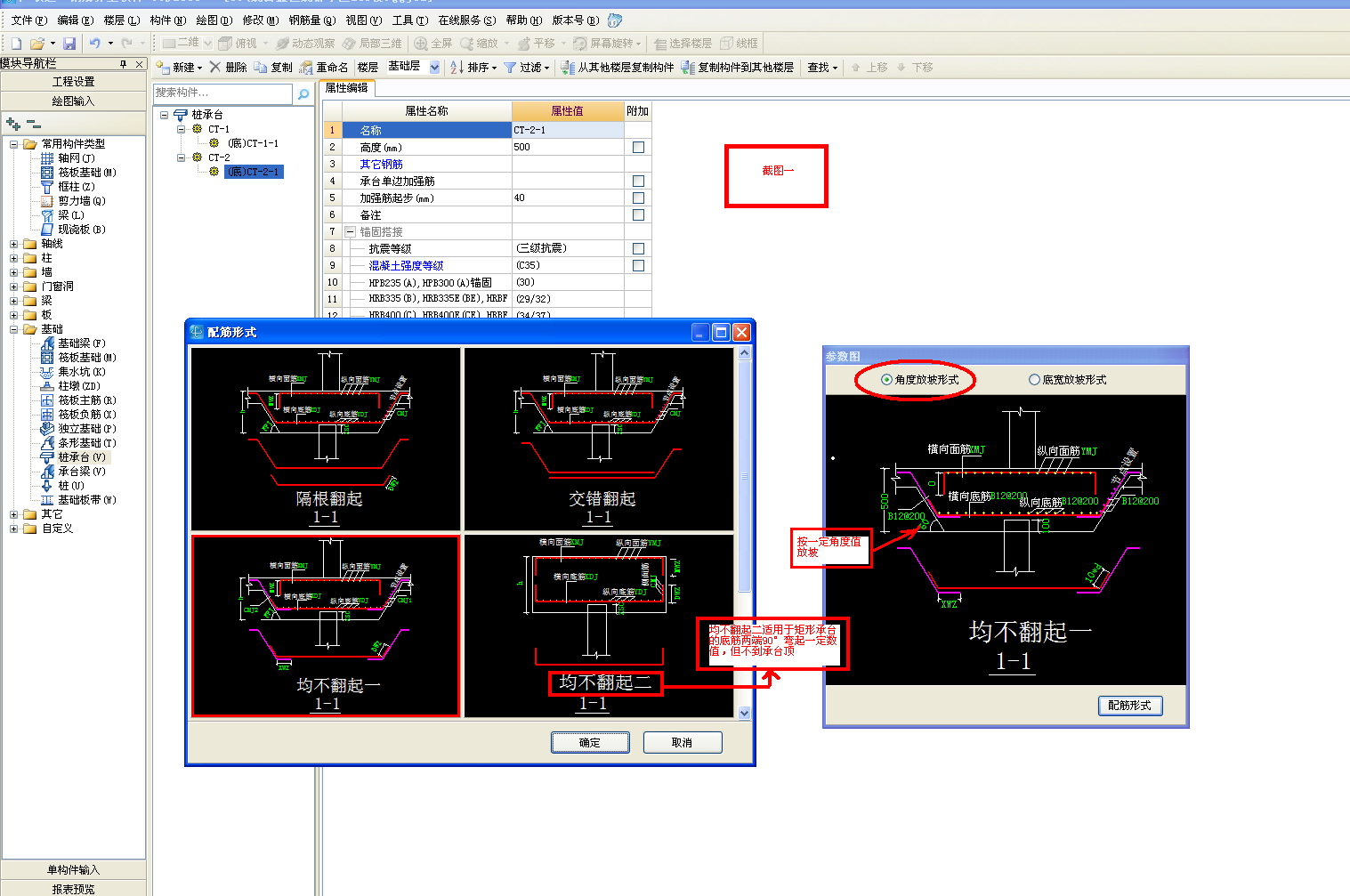Tick 附加 checkbox for 承台单边加强筋 row
The height and width of the screenshot is (896, 1350).
click(638, 181)
